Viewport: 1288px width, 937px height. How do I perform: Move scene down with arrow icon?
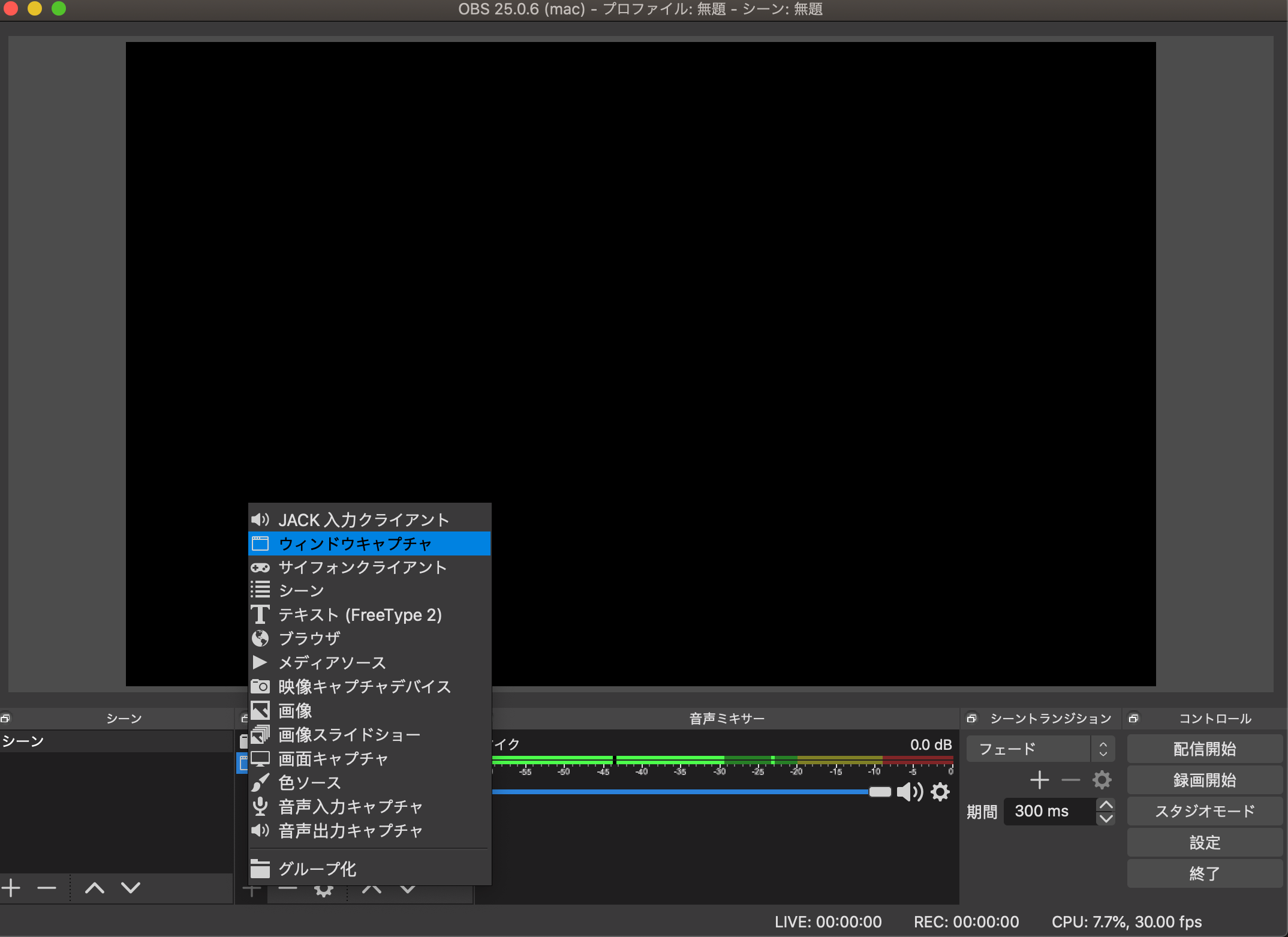131,888
